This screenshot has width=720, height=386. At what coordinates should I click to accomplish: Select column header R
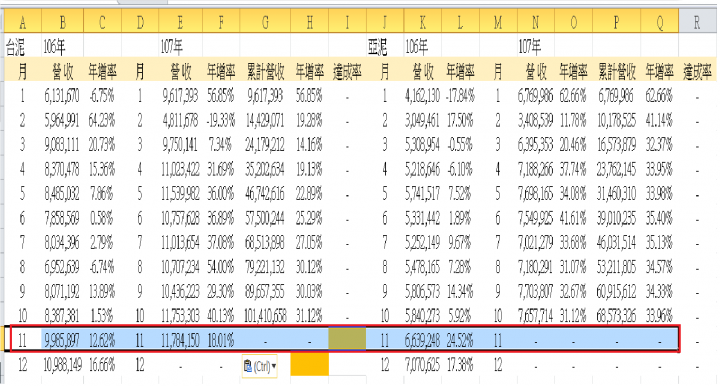pos(697,22)
